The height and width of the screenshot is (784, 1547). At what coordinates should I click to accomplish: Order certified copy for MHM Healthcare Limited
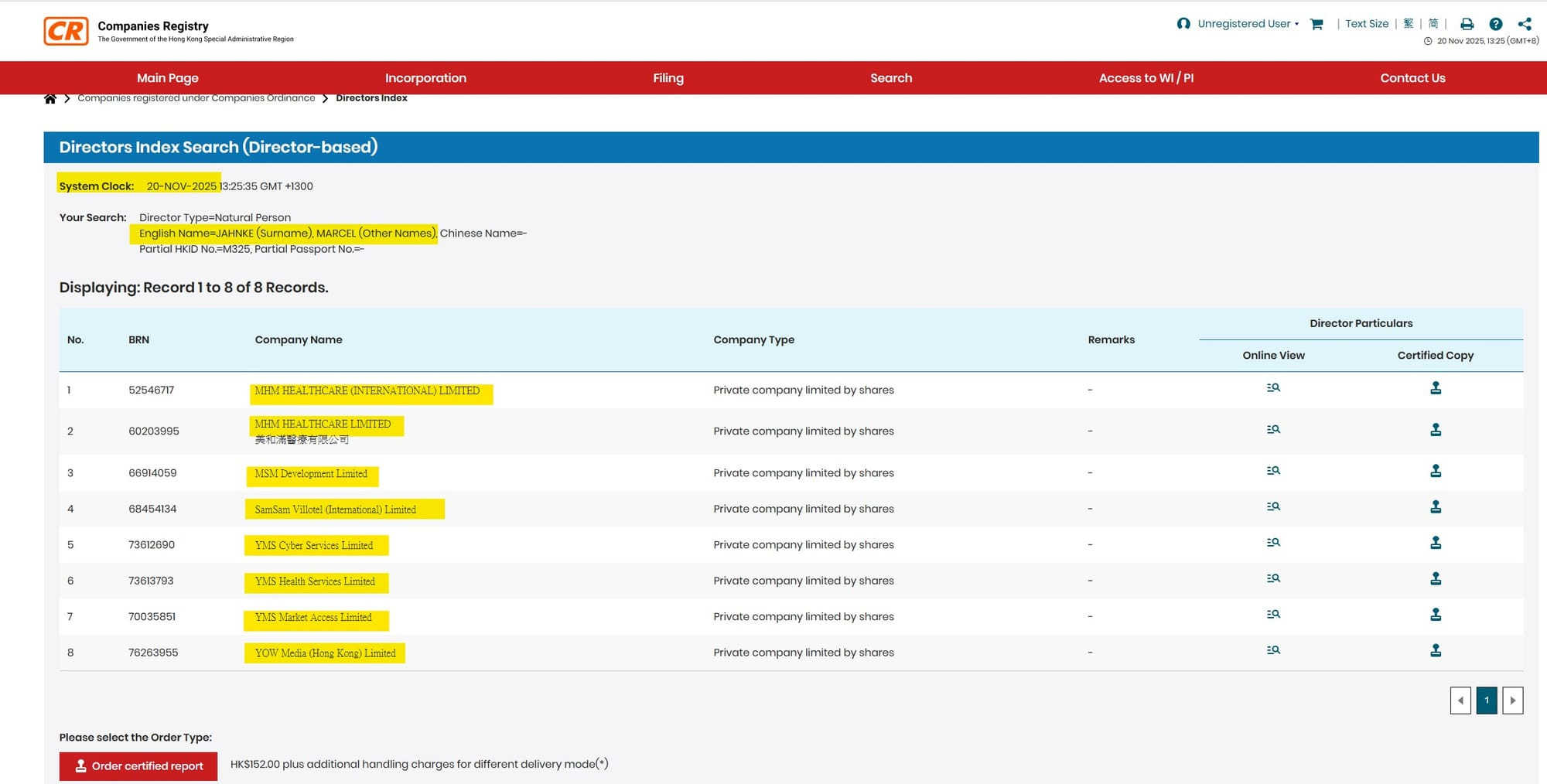click(1436, 430)
